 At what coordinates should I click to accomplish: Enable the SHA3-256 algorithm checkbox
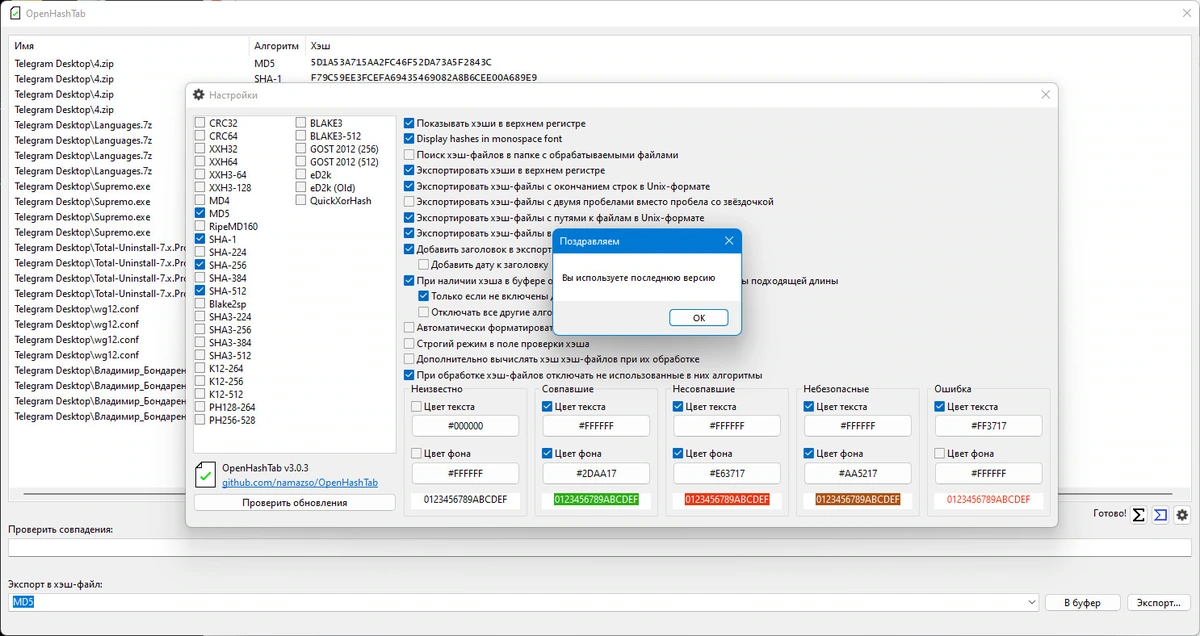(x=200, y=330)
